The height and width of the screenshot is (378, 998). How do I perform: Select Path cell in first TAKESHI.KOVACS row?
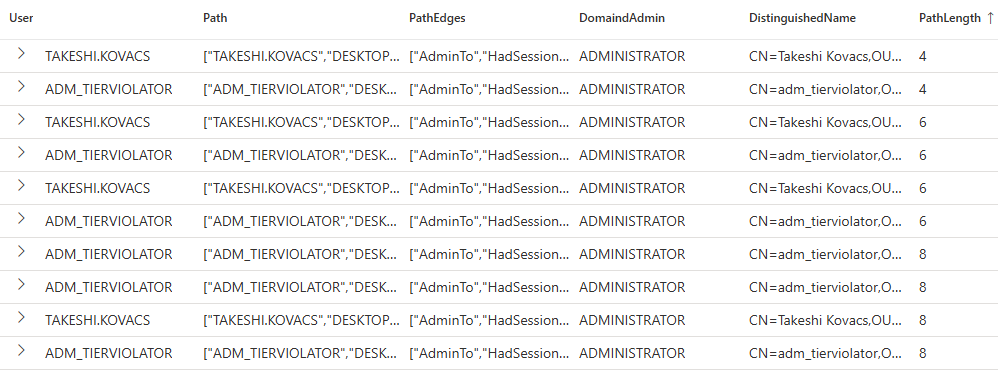click(302, 56)
